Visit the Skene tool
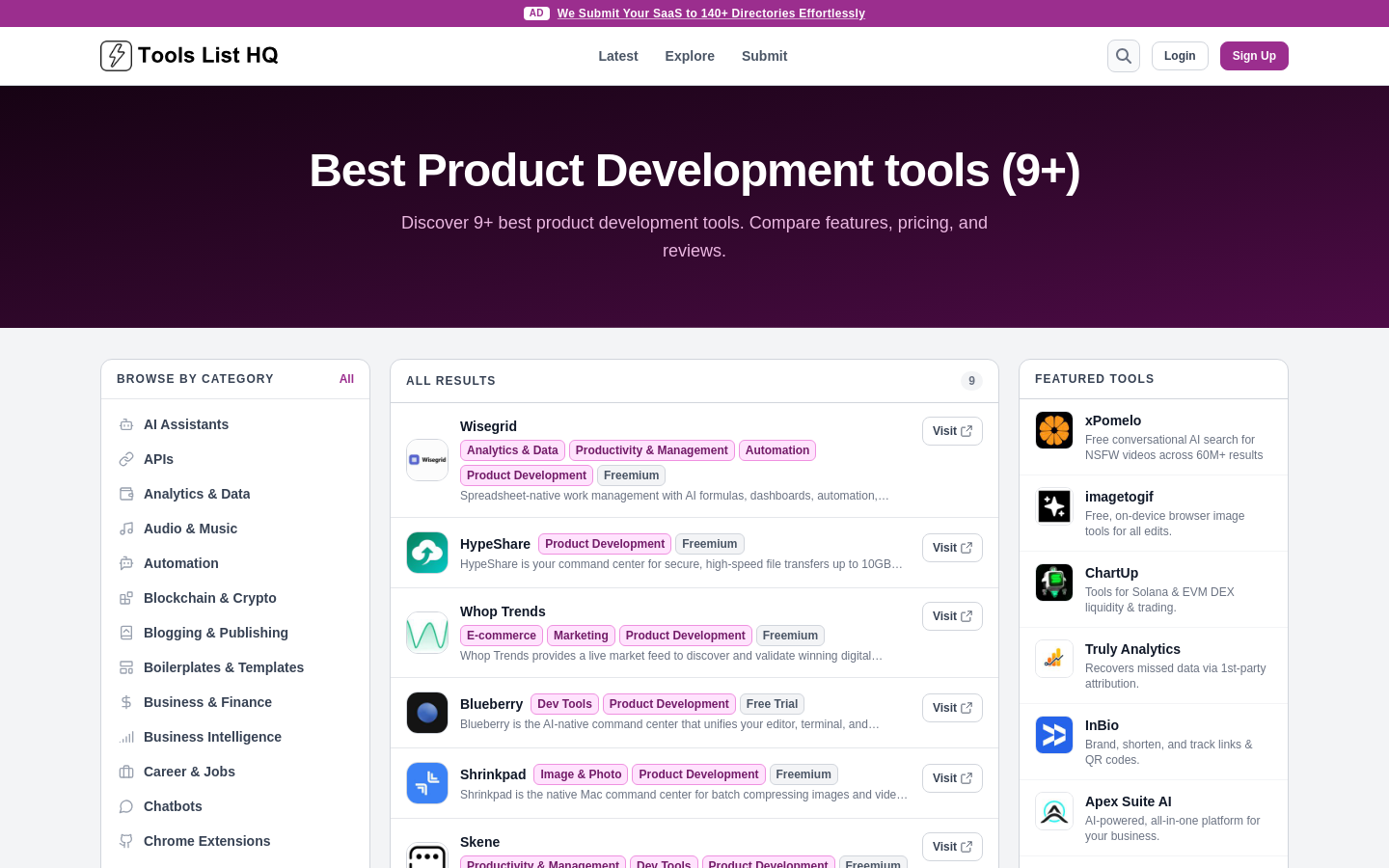Screen dimensions: 1389x868 [x=952, y=847]
